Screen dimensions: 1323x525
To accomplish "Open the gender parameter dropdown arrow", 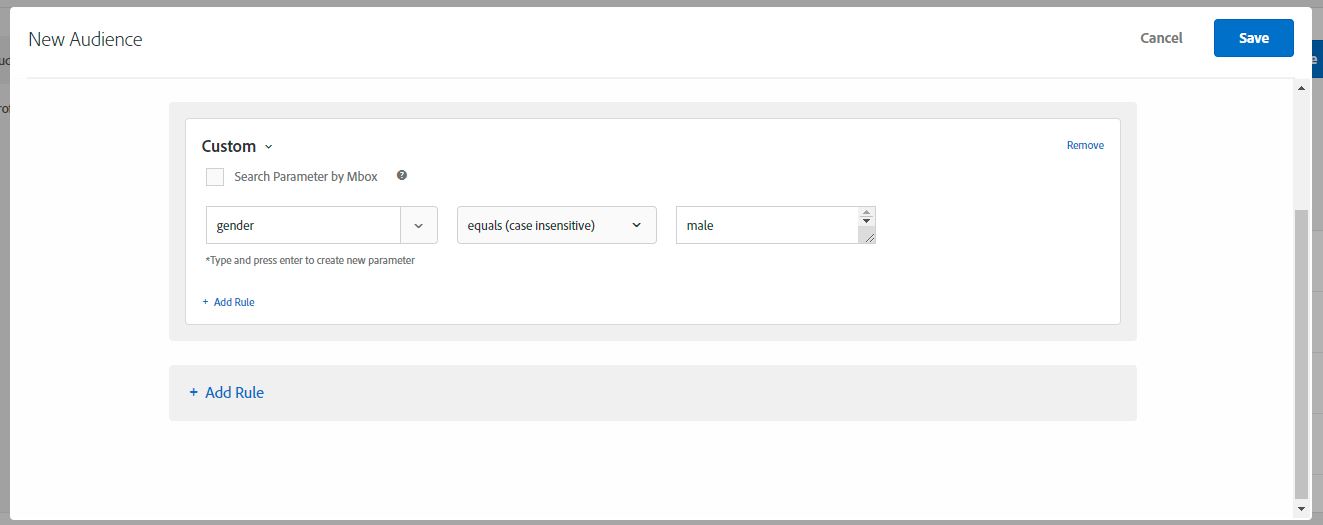I will coord(419,225).
